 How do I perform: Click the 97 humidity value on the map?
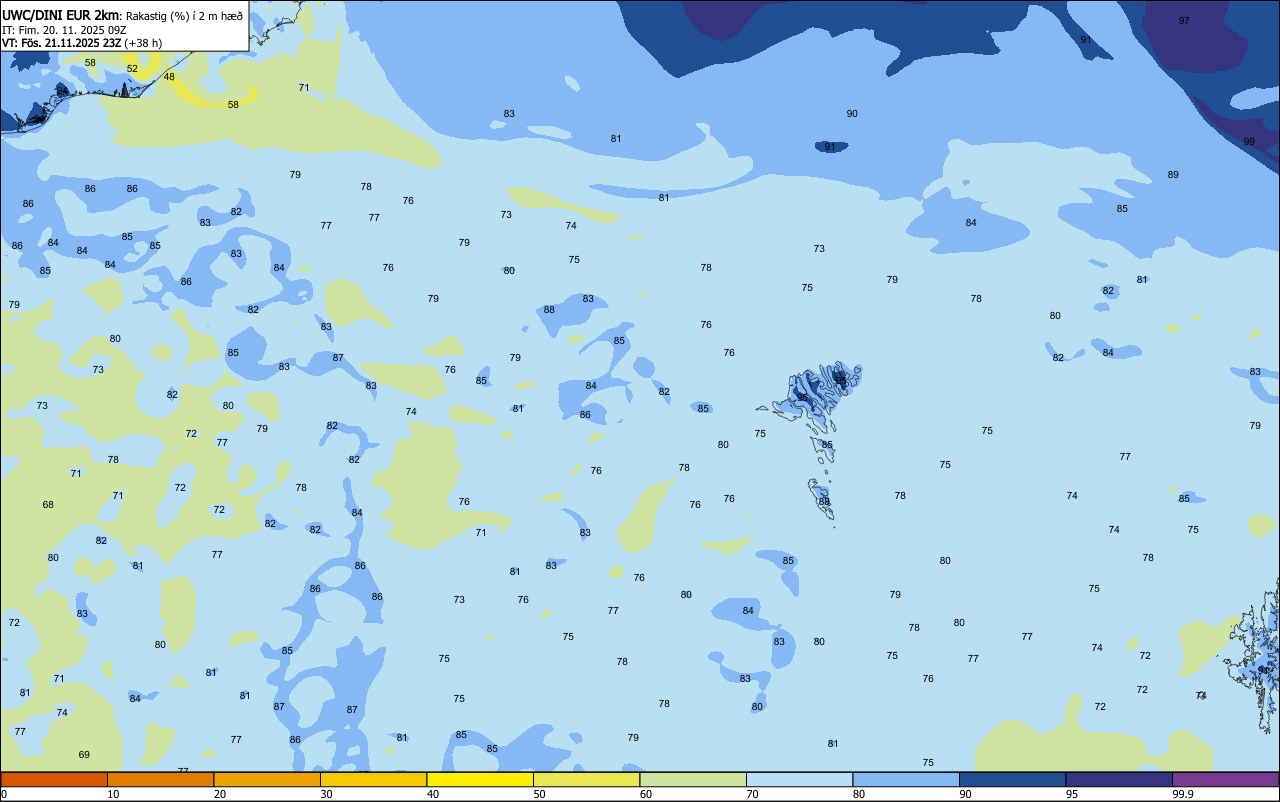pyautogui.click(x=1184, y=20)
